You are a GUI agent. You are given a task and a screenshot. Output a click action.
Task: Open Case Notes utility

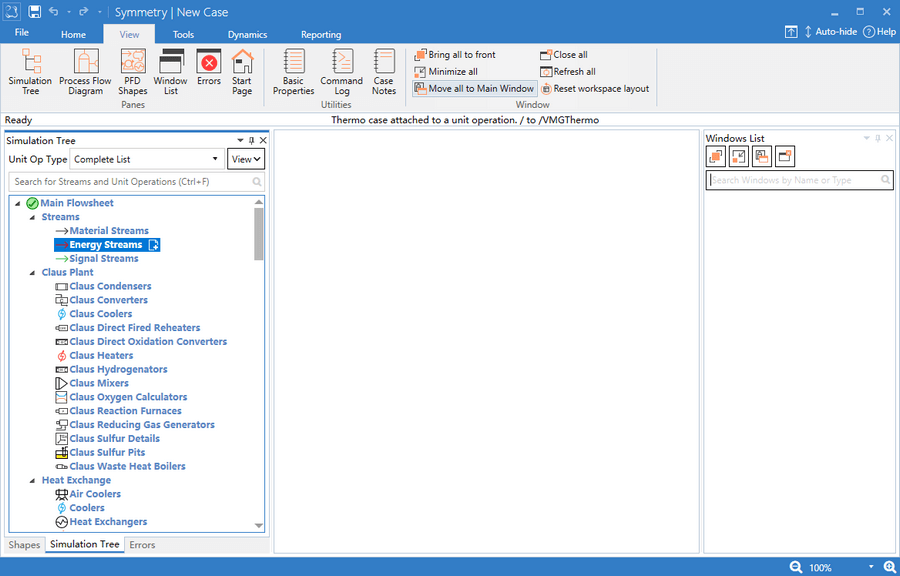click(x=384, y=71)
